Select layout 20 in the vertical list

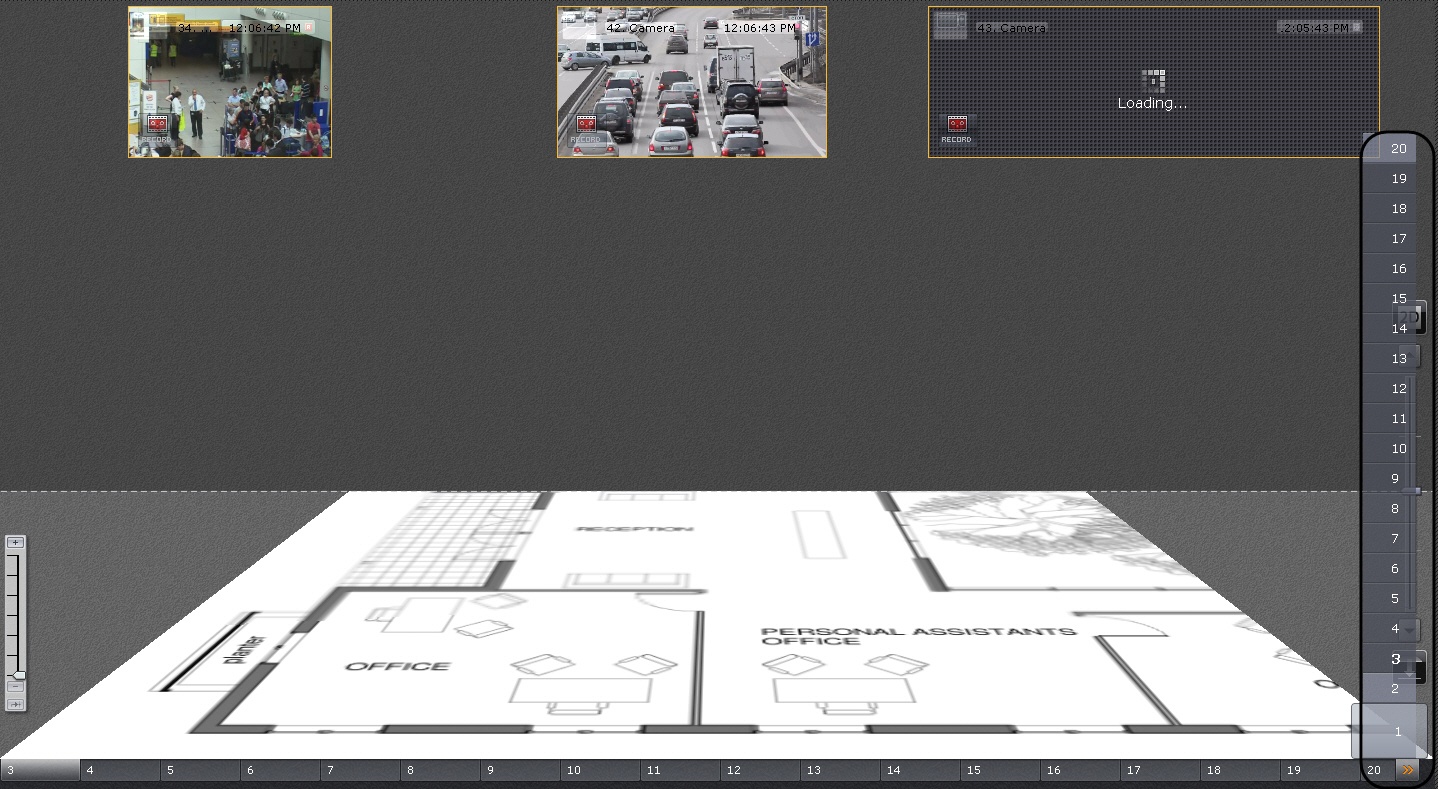[1398, 149]
